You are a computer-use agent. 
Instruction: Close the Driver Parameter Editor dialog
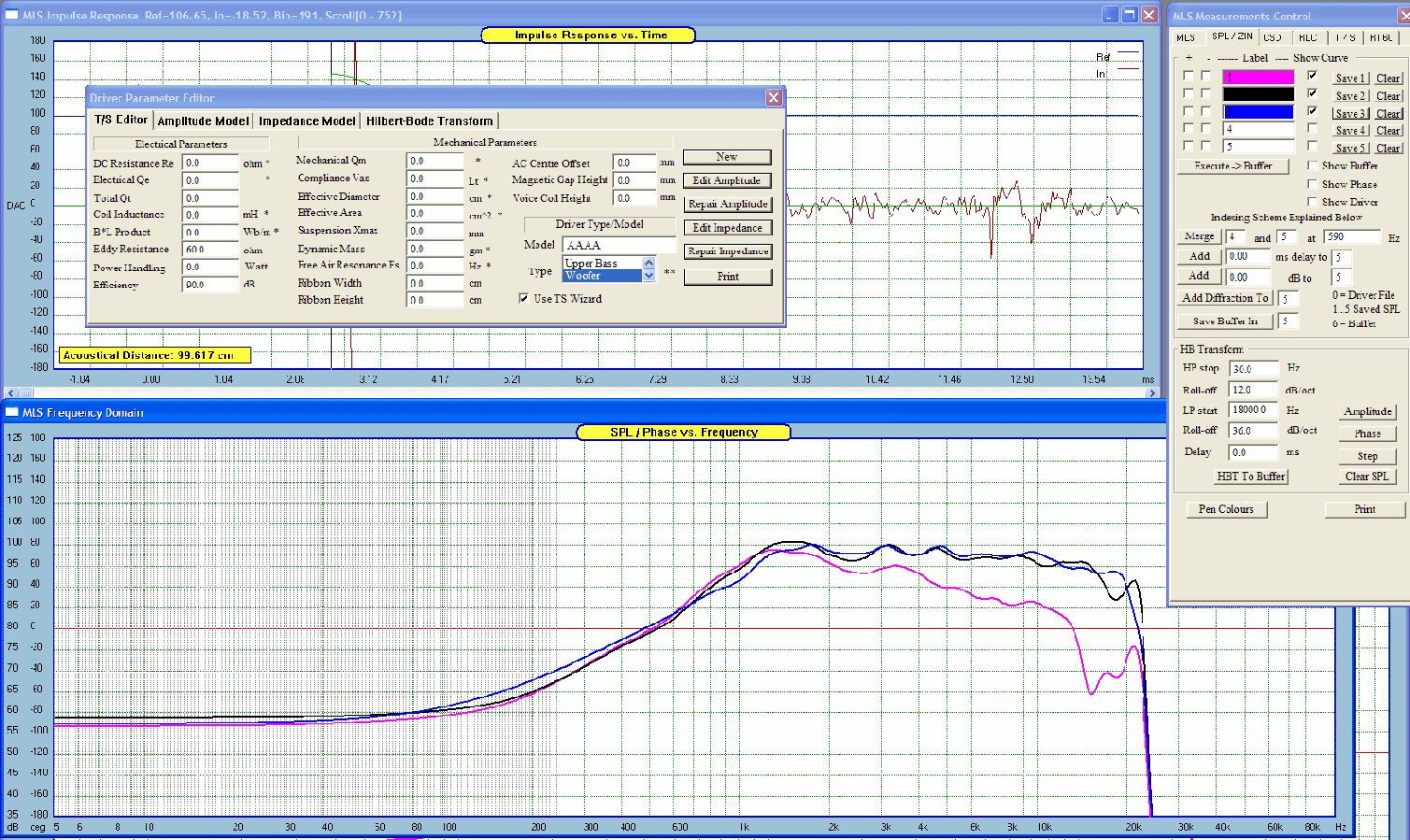coord(774,97)
